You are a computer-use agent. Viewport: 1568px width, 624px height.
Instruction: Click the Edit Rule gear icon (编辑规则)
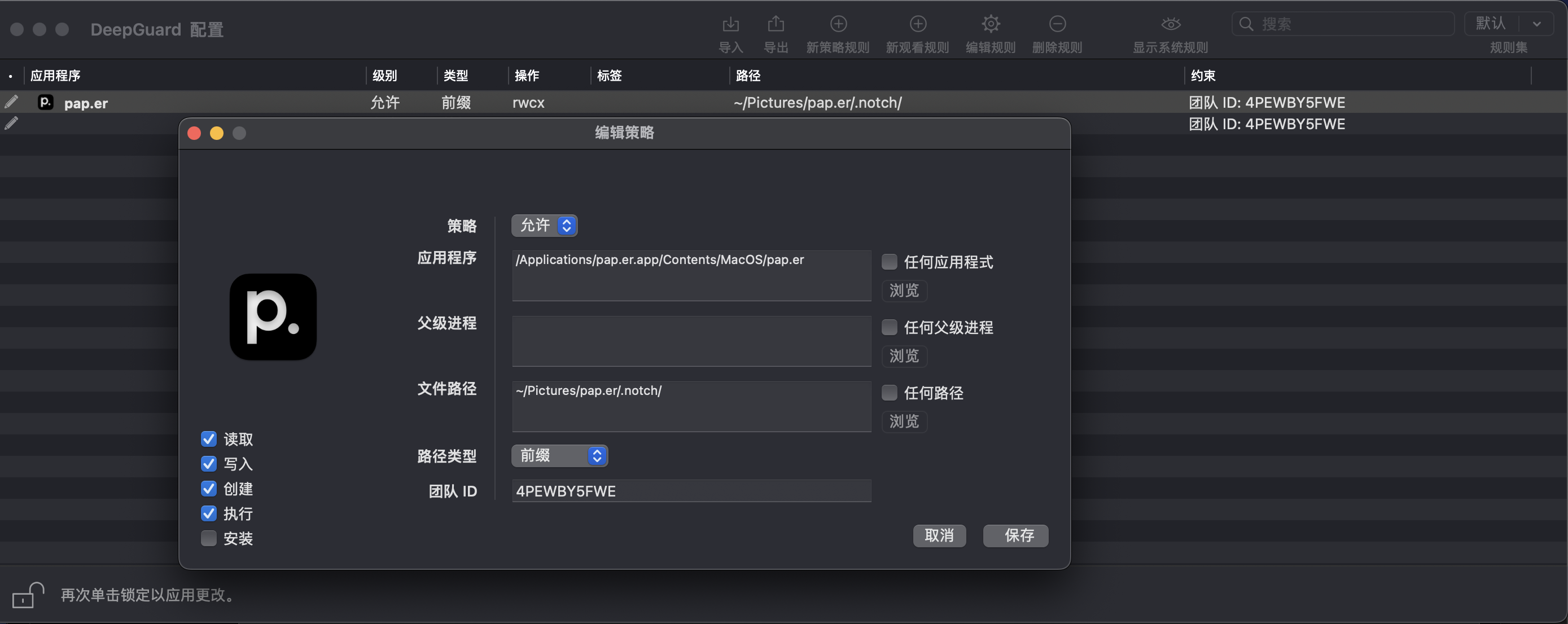991,24
